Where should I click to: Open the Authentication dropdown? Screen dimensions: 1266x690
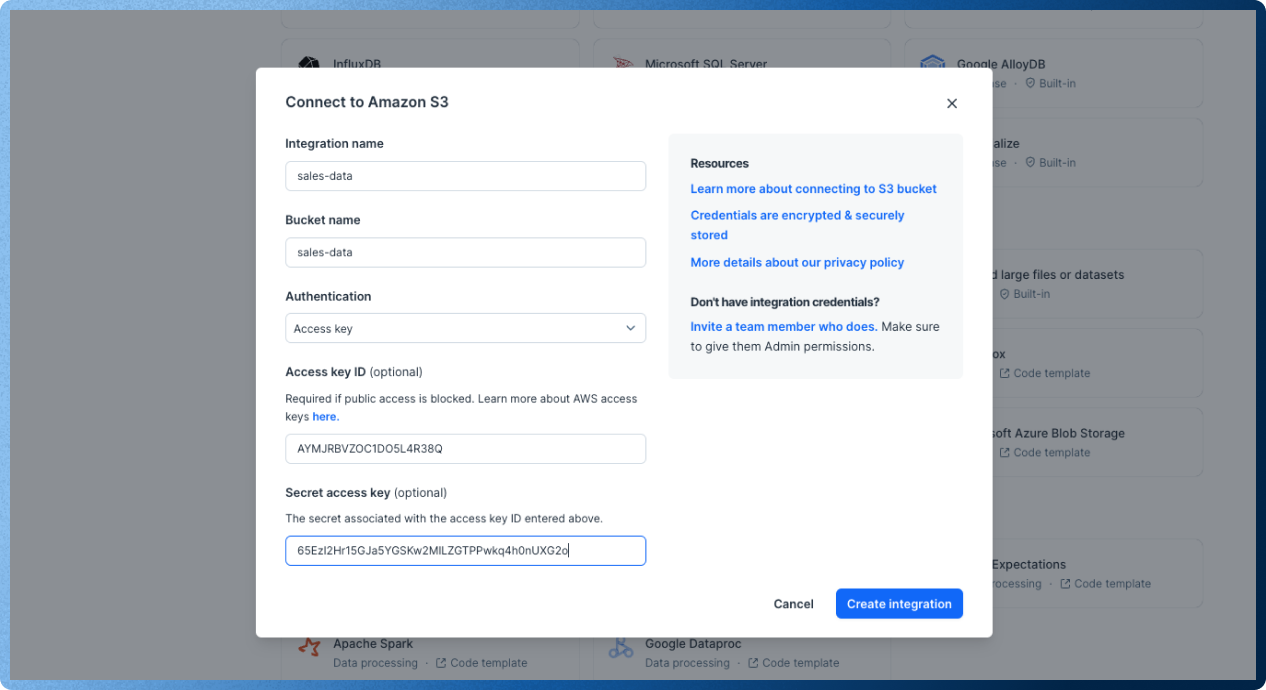click(465, 328)
